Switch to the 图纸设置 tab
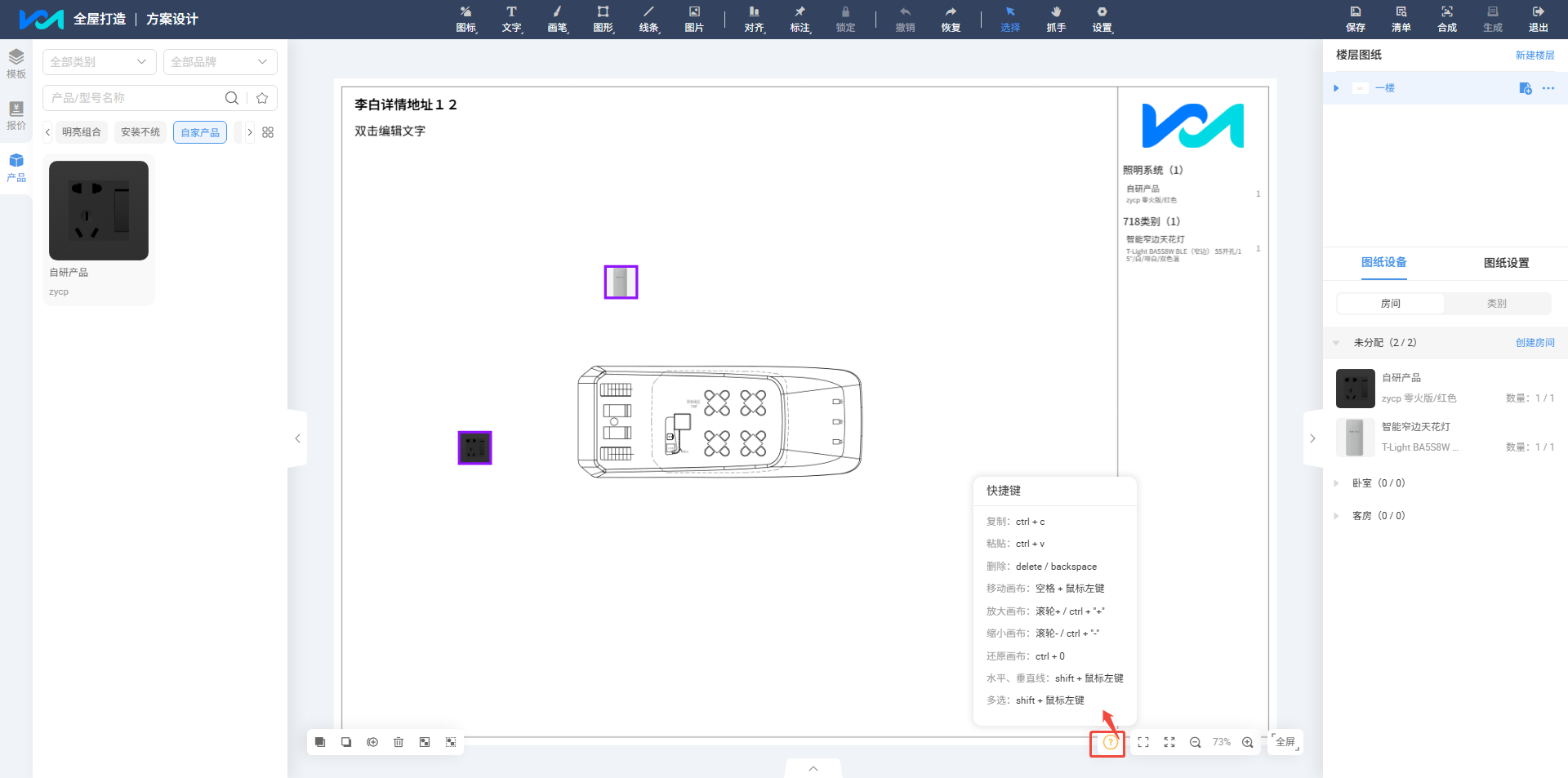 point(1506,263)
